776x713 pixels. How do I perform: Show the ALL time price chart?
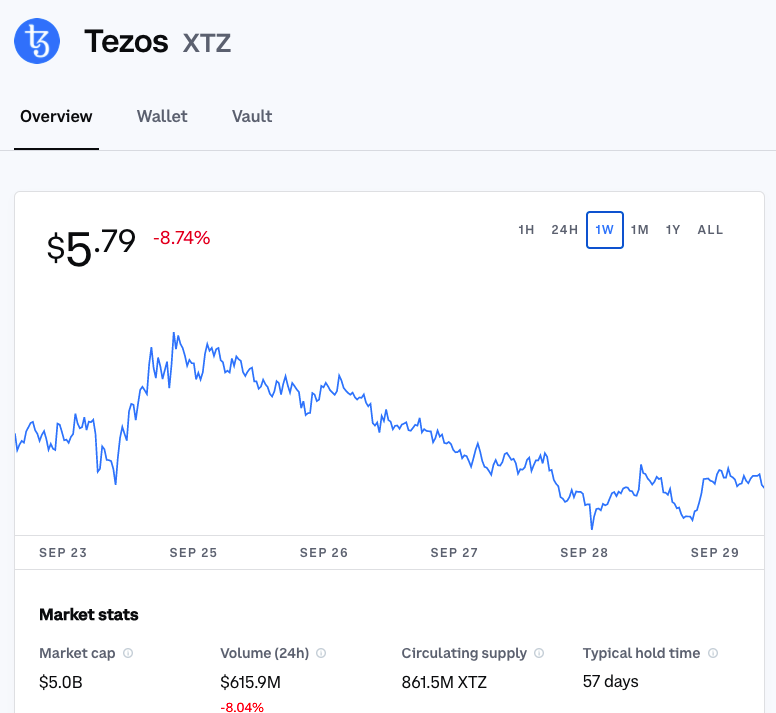coord(710,230)
